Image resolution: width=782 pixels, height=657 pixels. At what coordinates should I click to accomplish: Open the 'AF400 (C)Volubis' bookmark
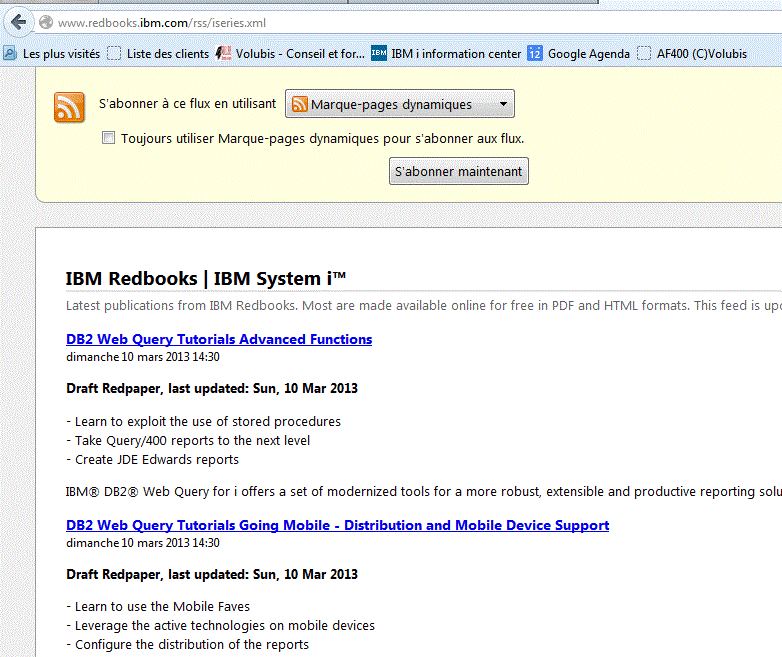tap(692, 53)
